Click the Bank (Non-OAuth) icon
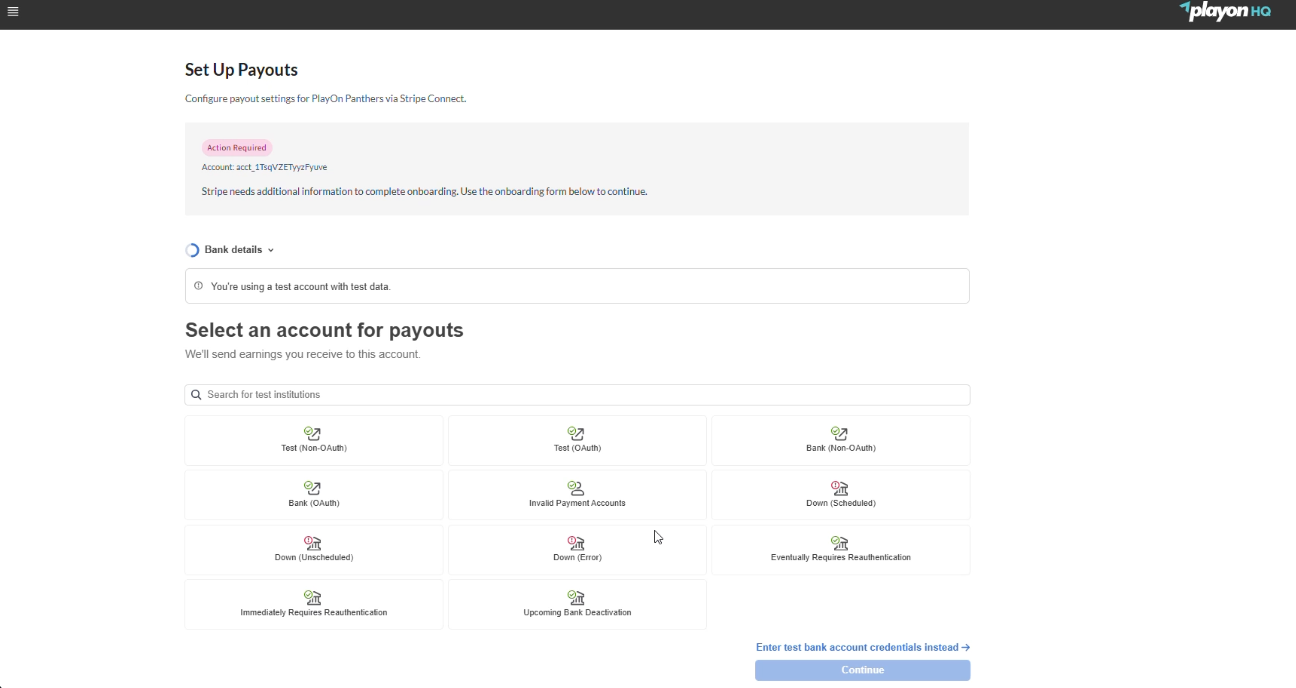1296x688 pixels. tap(840, 434)
